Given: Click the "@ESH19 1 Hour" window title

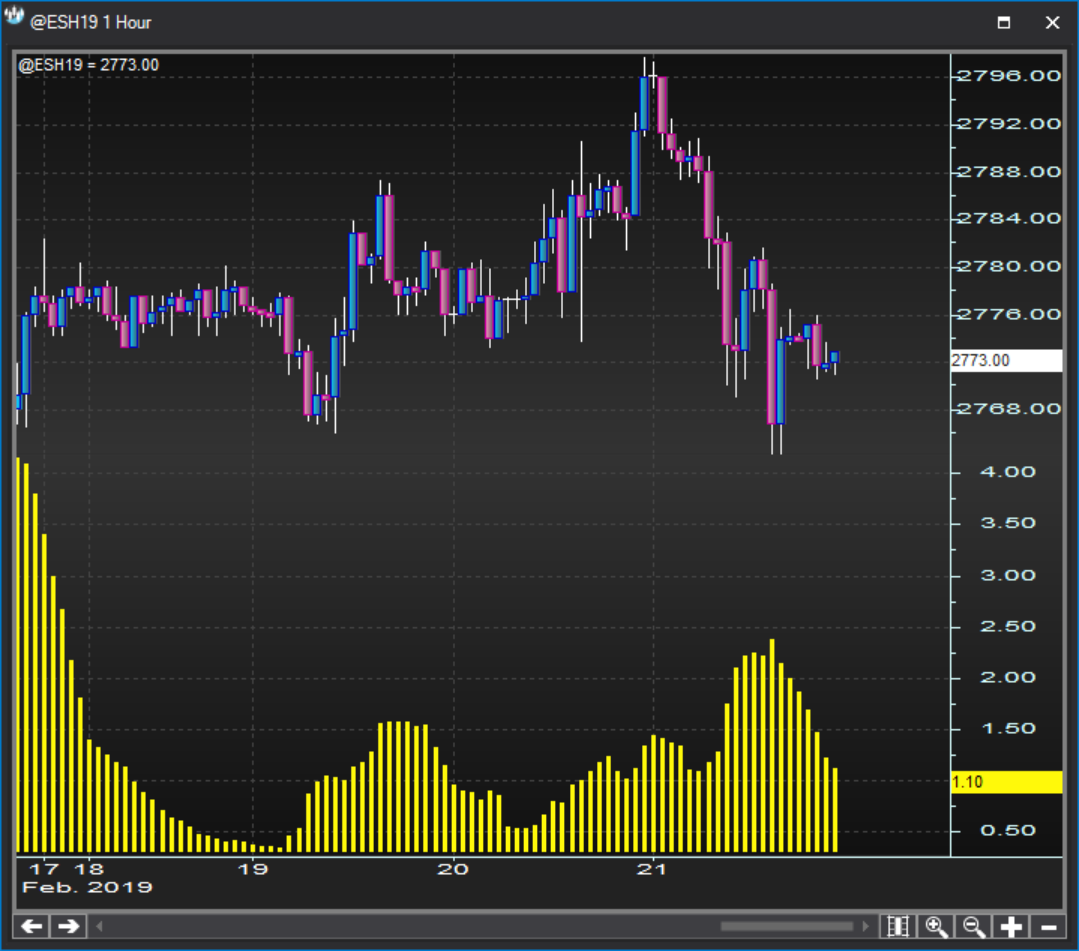Looking at the screenshot, I should click(91, 23).
